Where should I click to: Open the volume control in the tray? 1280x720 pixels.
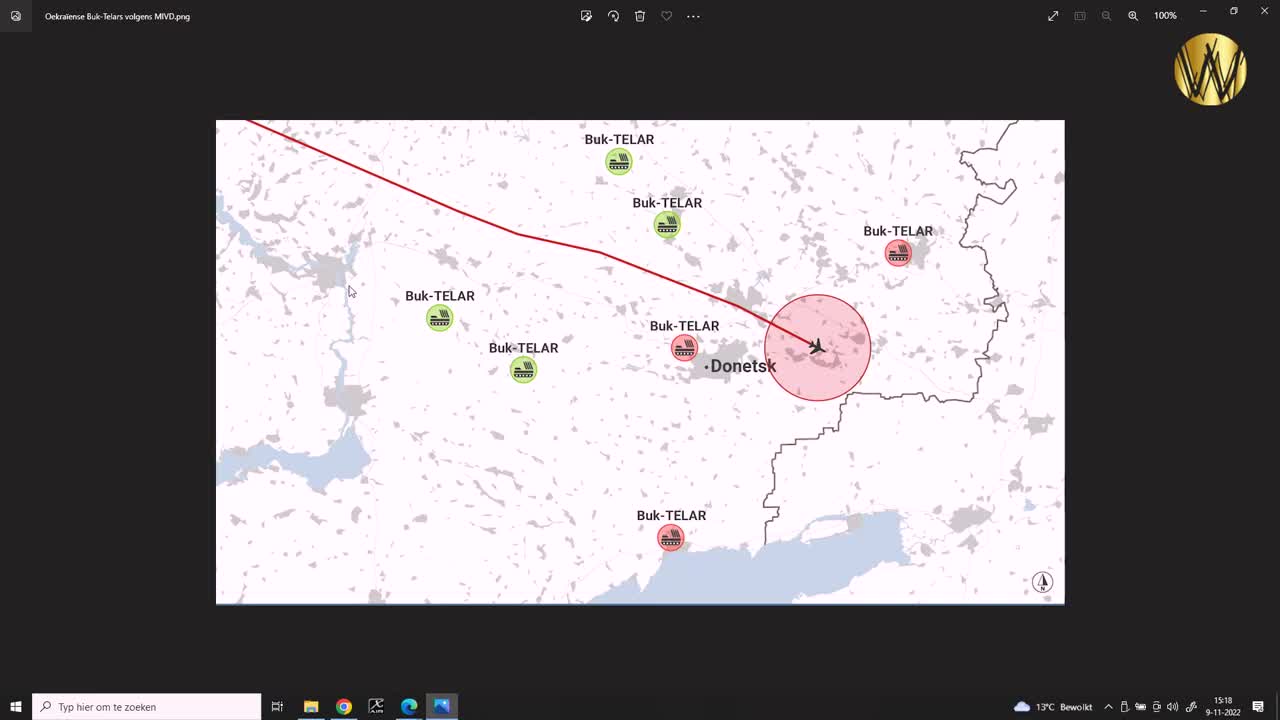tap(1173, 707)
